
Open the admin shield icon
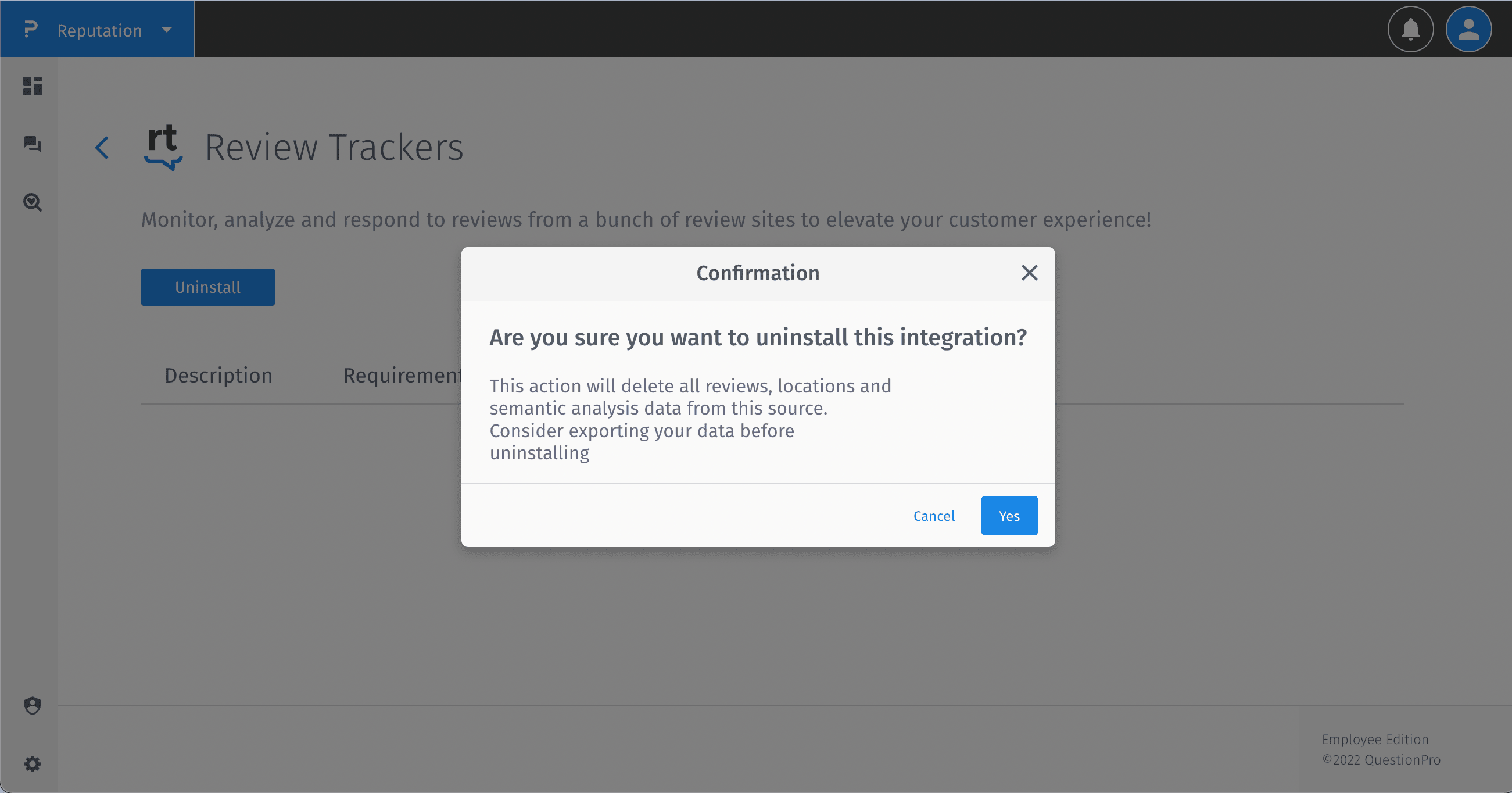tap(33, 705)
